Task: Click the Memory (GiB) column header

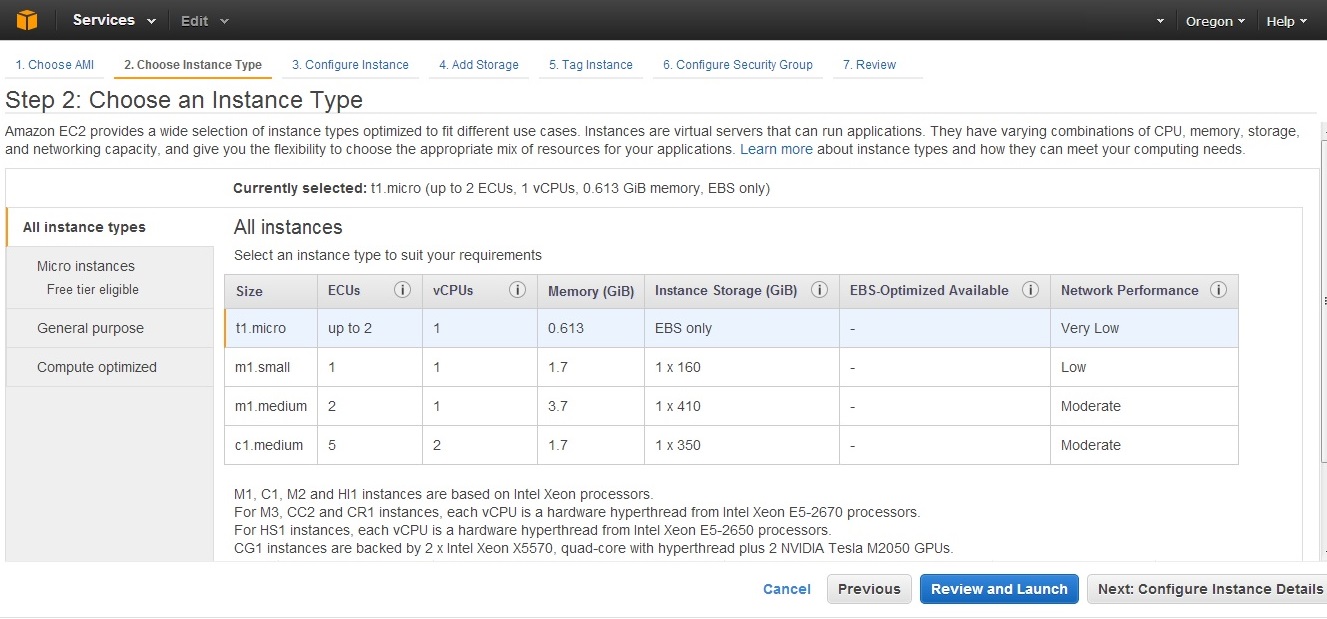Action: pos(591,292)
